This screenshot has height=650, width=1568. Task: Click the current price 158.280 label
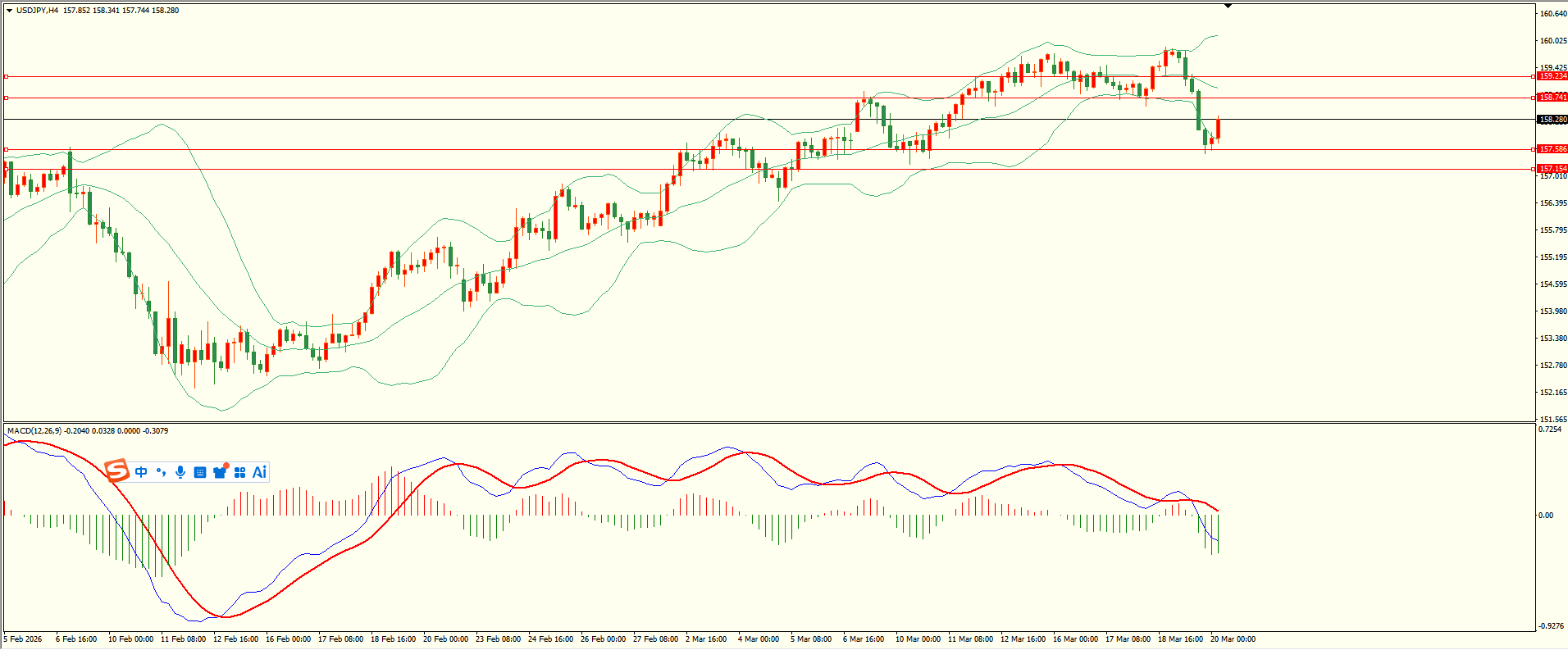tap(1552, 120)
